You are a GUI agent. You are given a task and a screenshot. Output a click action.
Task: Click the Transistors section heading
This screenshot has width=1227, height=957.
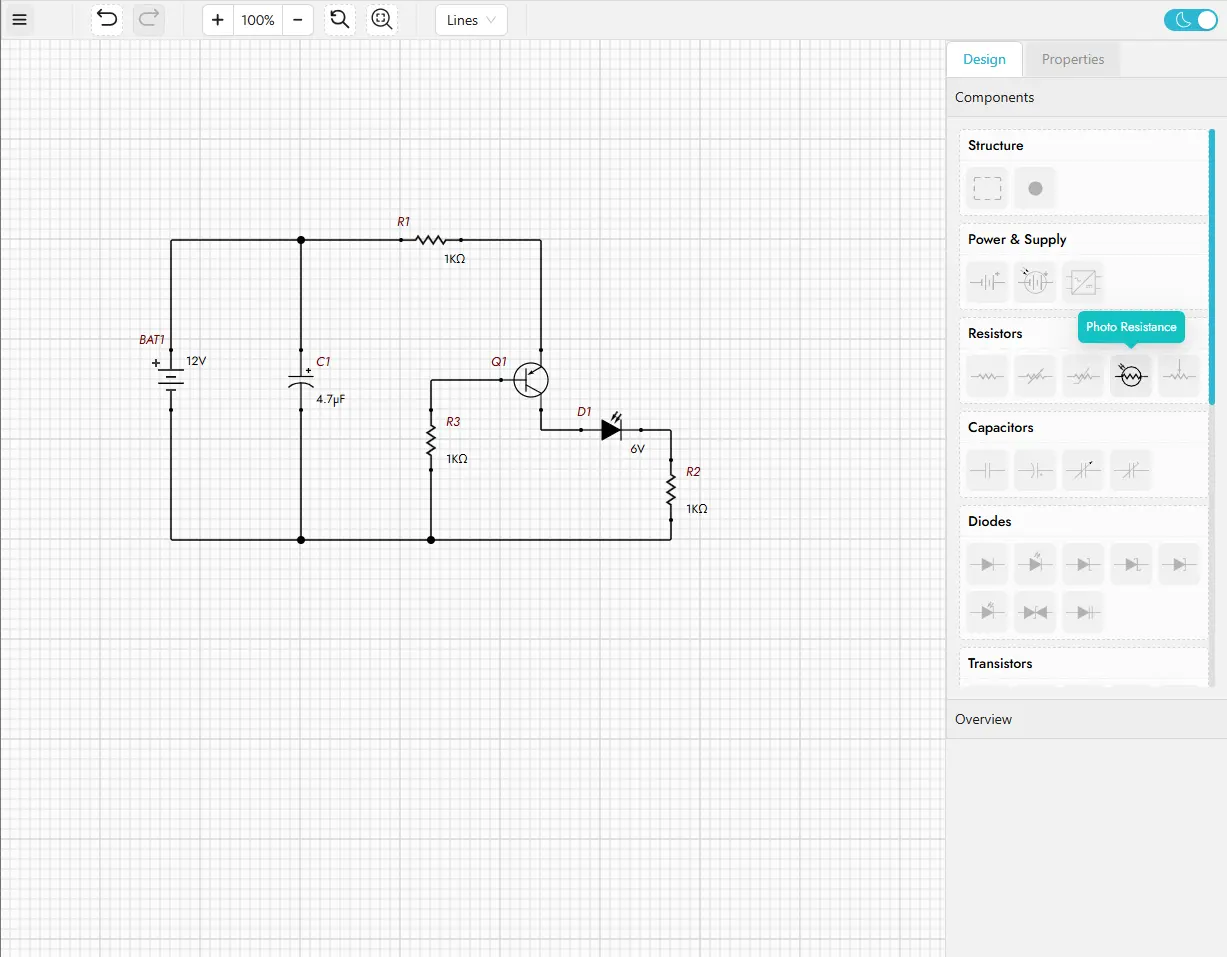[x=1000, y=663]
